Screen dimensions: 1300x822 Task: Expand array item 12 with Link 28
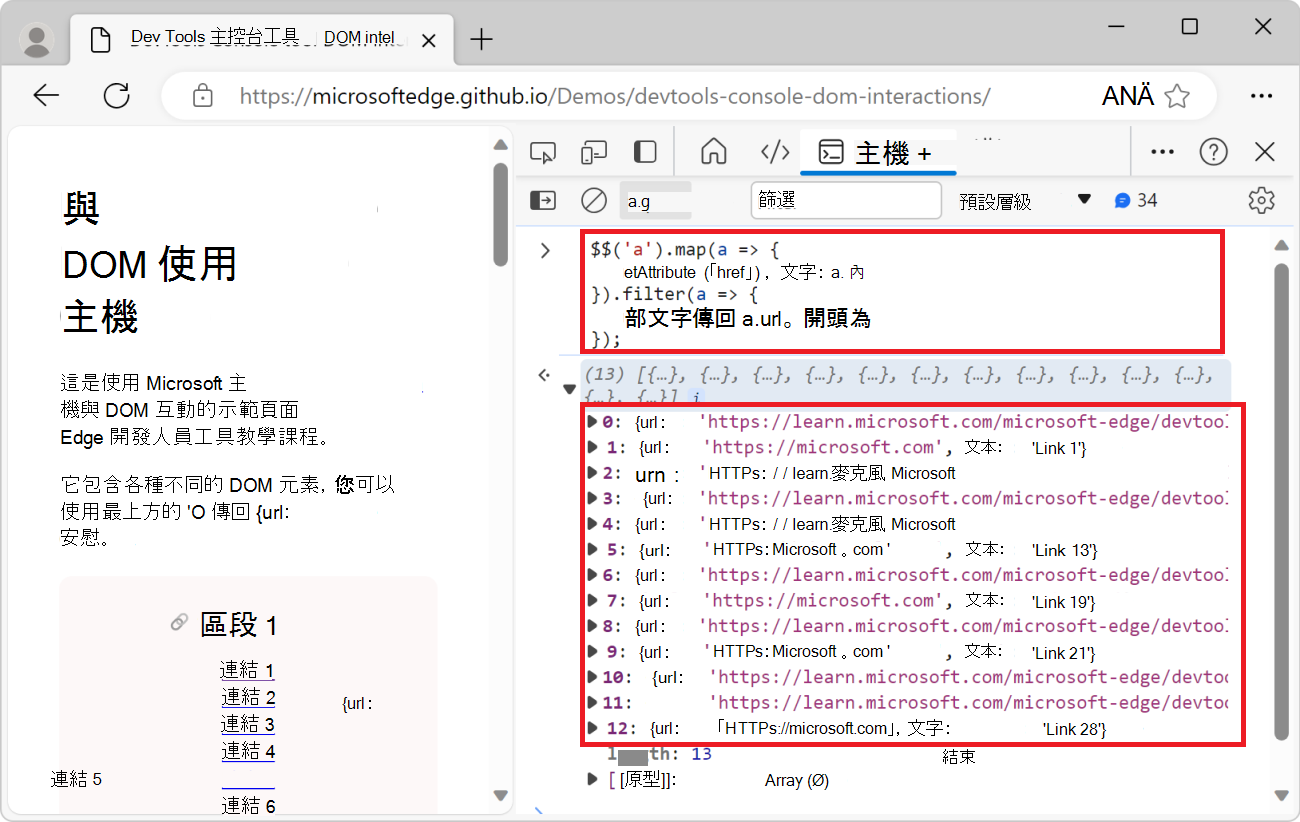pos(593,728)
